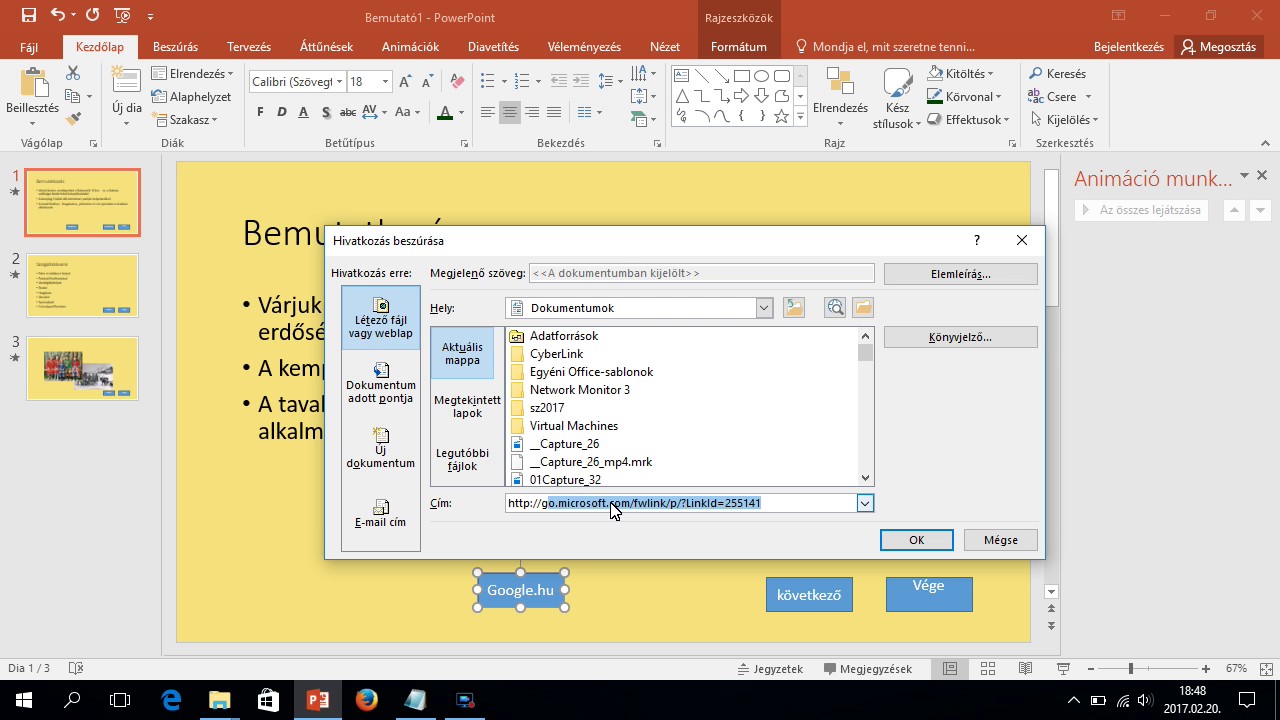This screenshot has width=1280, height=720.
Task: Click the up one folder icon
Action: (x=794, y=308)
